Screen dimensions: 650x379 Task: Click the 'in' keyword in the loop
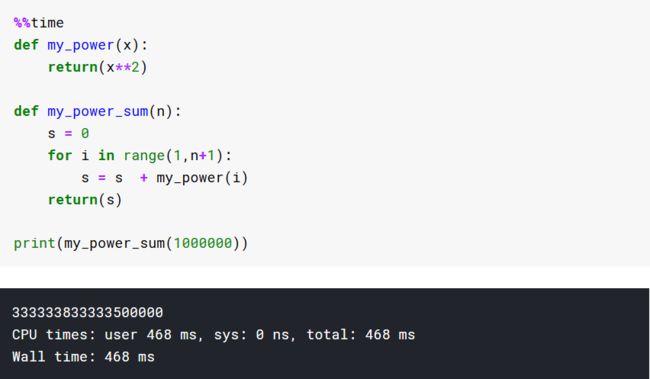point(106,155)
